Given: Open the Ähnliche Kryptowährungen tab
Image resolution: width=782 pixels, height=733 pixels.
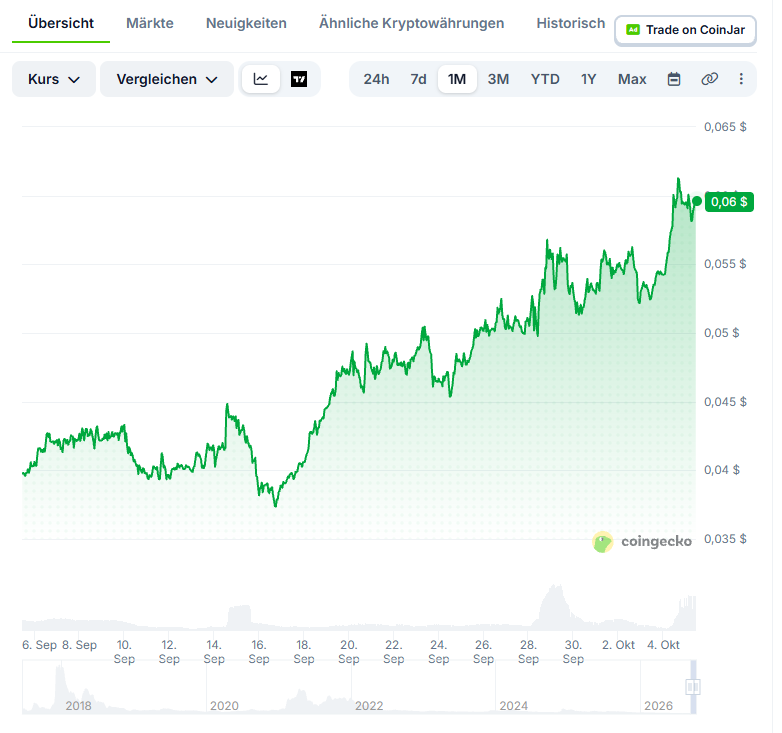Looking at the screenshot, I should (x=411, y=23).
